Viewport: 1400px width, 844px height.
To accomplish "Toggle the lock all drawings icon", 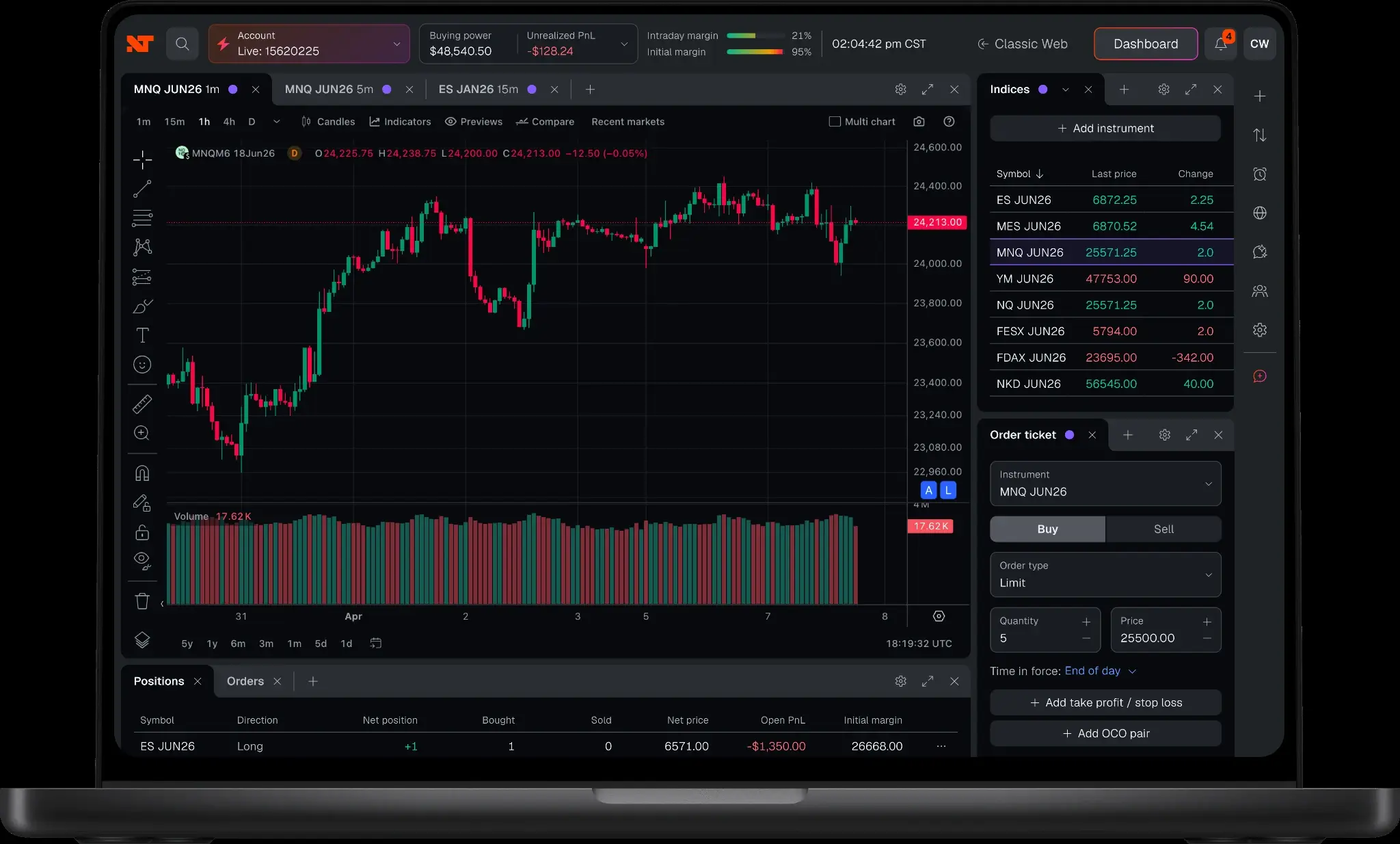I will tap(142, 532).
